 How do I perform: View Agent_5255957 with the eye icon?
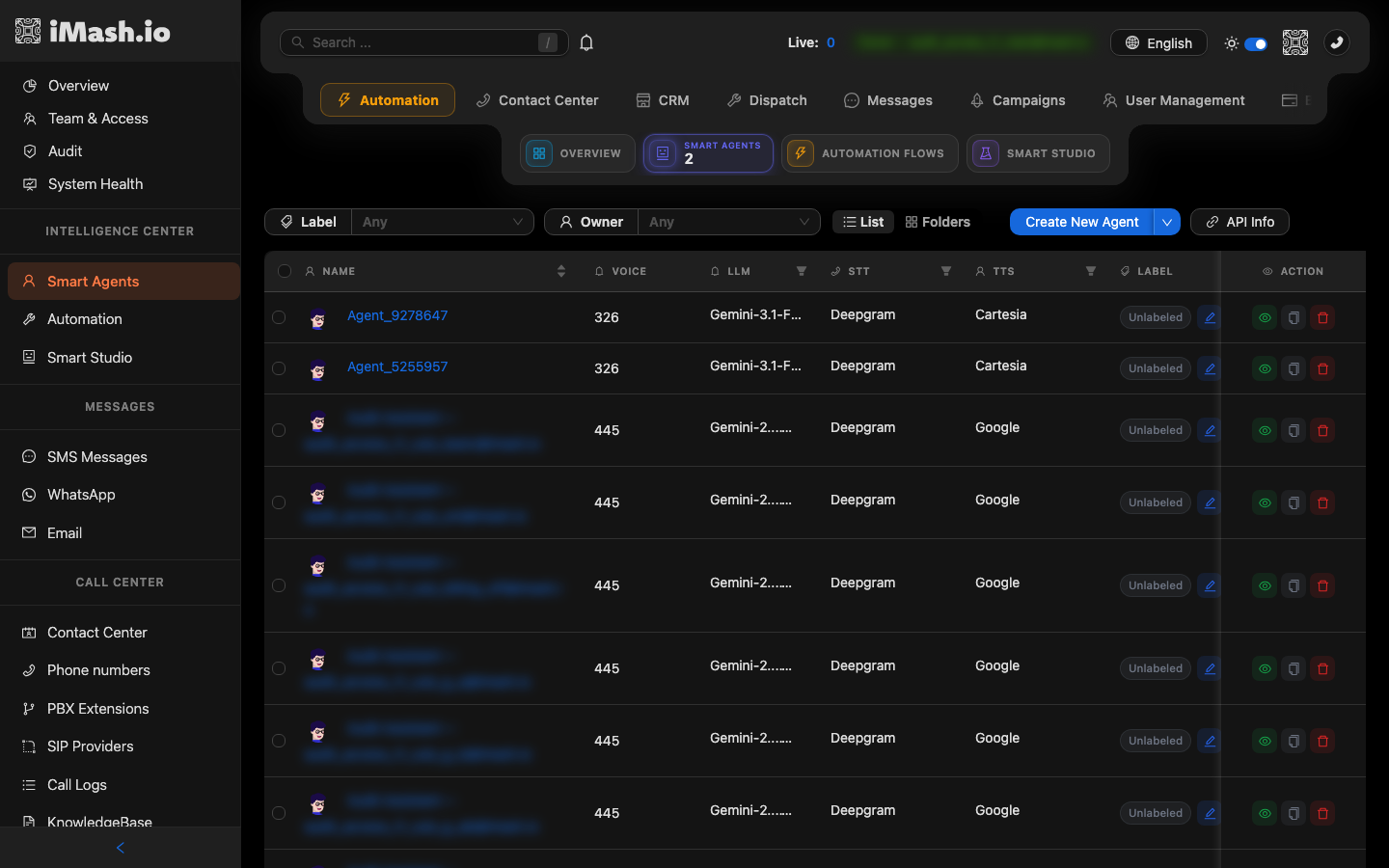point(1265,368)
